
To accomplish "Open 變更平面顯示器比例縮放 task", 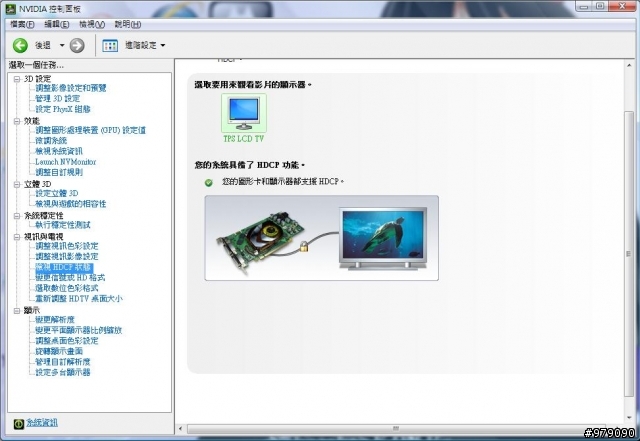I will click(x=79, y=331).
